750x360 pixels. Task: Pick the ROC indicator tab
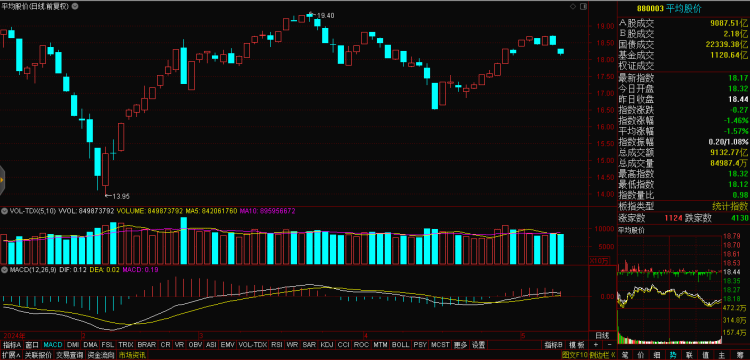click(x=362, y=344)
